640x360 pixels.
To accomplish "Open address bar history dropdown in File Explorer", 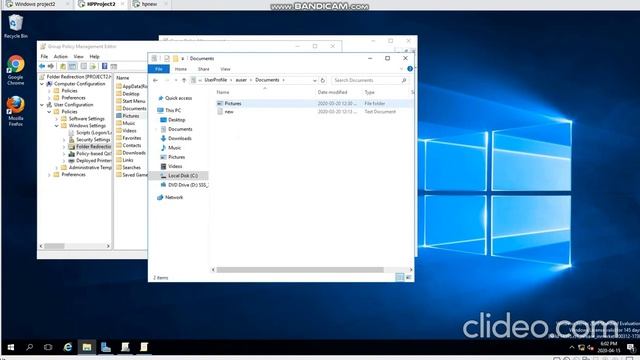I will [314, 80].
